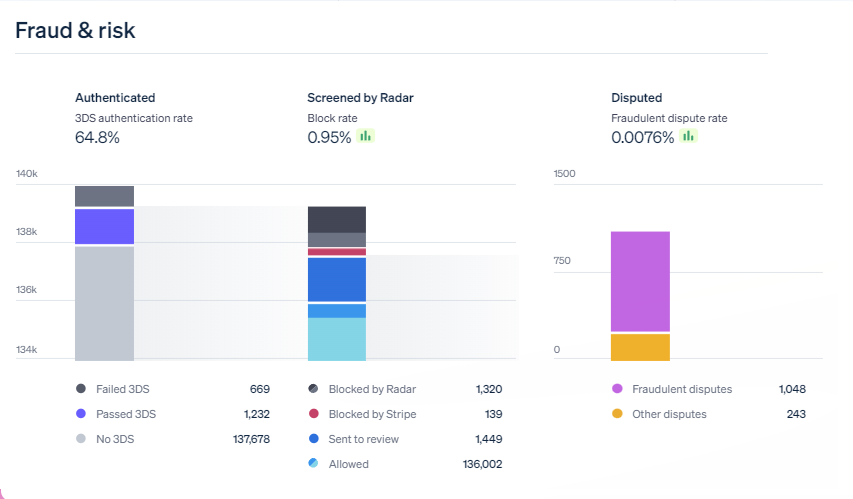Click the Passed 3DS legend label
Viewport: 853px width, 499px height.
click(x=126, y=414)
